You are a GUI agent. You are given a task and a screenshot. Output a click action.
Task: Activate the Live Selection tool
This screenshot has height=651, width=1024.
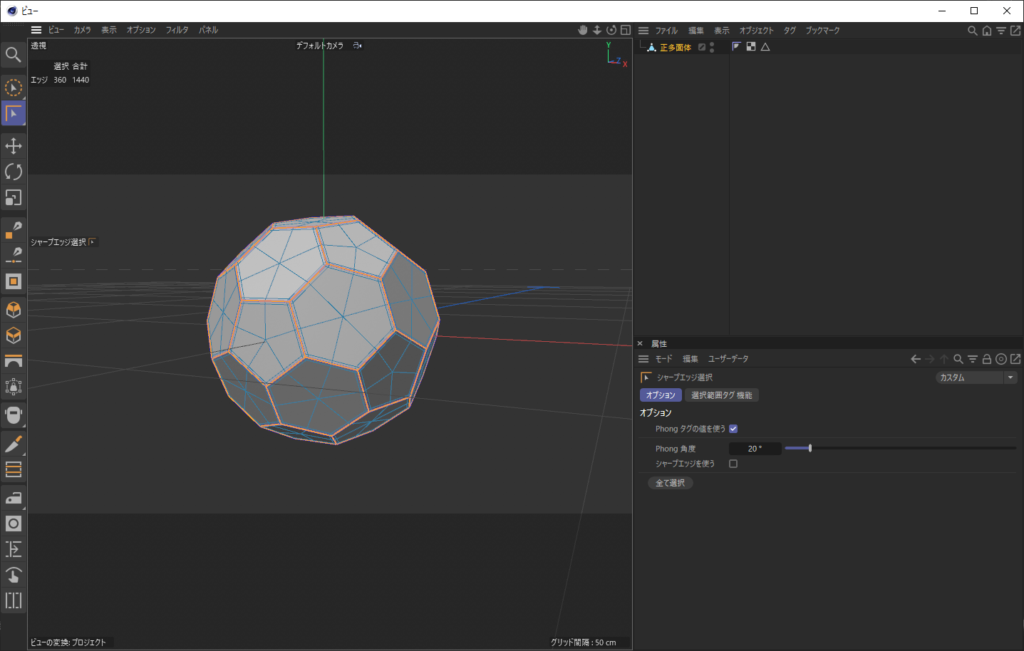[14, 88]
